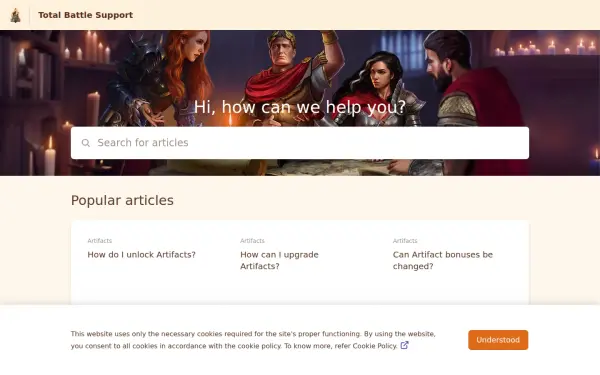The width and height of the screenshot is (600, 375).
Task: Select the Artifacts category label above unlock article
Action: click(x=99, y=241)
